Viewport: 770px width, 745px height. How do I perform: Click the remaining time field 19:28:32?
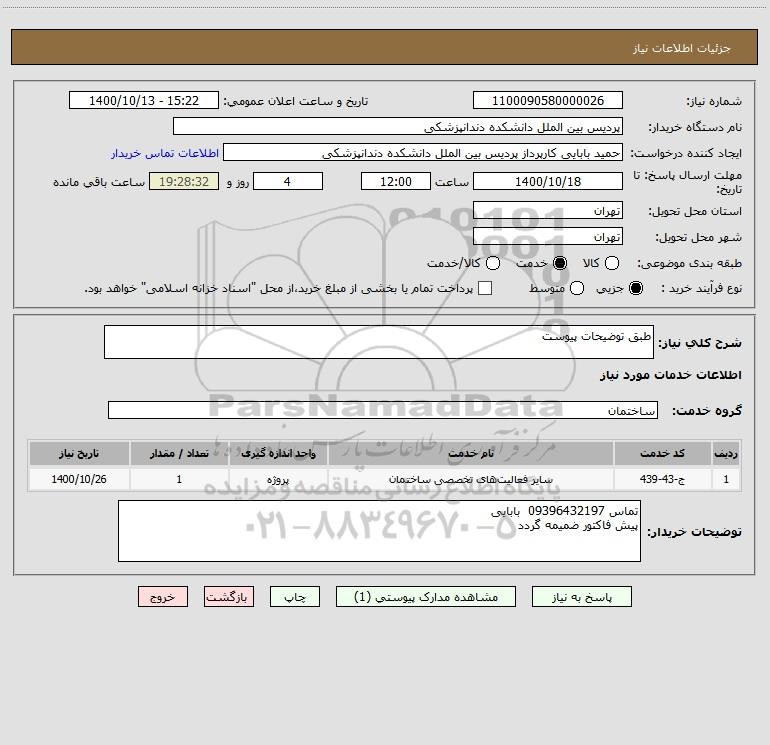coord(184,181)
